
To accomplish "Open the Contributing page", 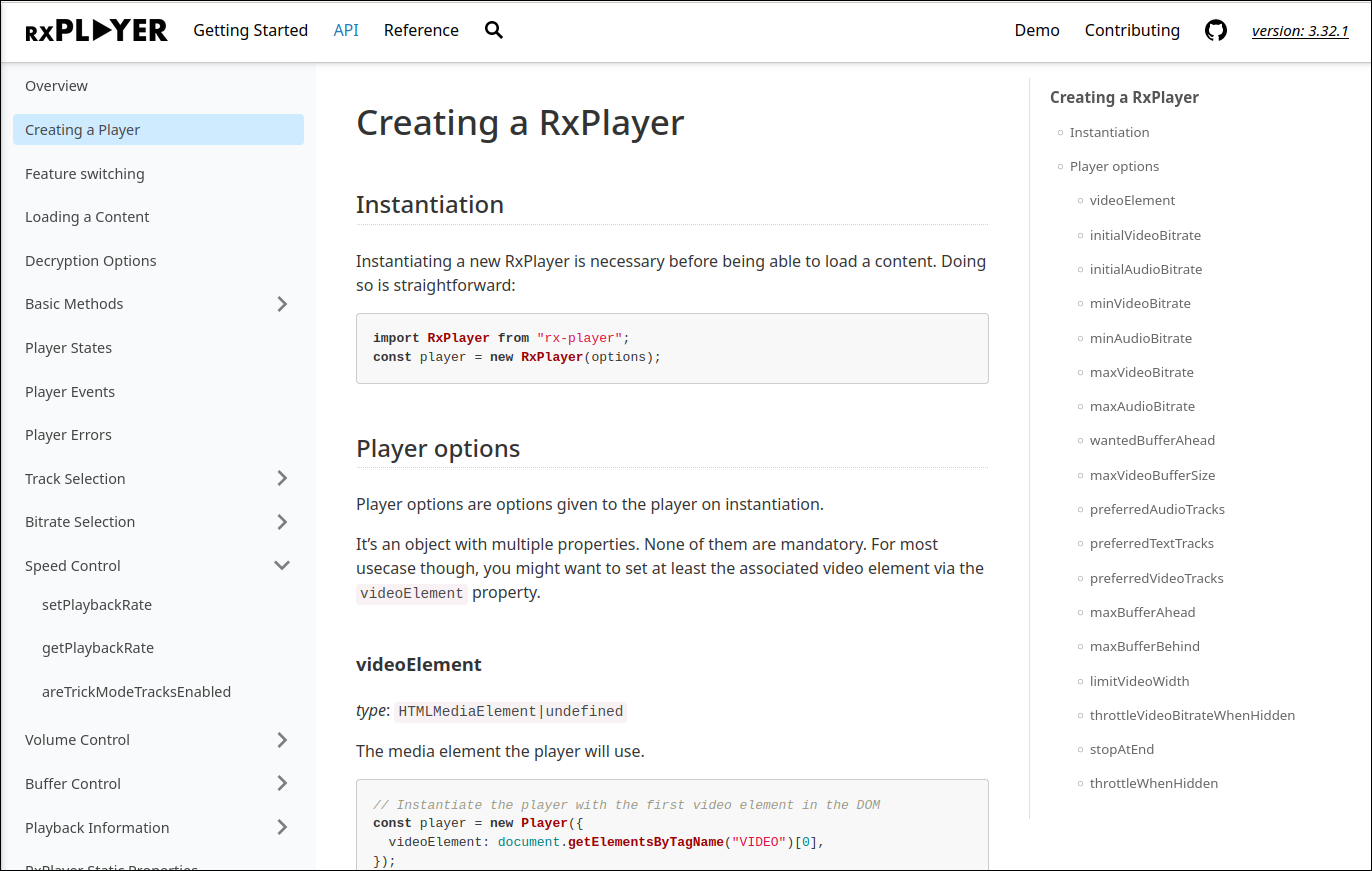I will tap(1132, 30).
